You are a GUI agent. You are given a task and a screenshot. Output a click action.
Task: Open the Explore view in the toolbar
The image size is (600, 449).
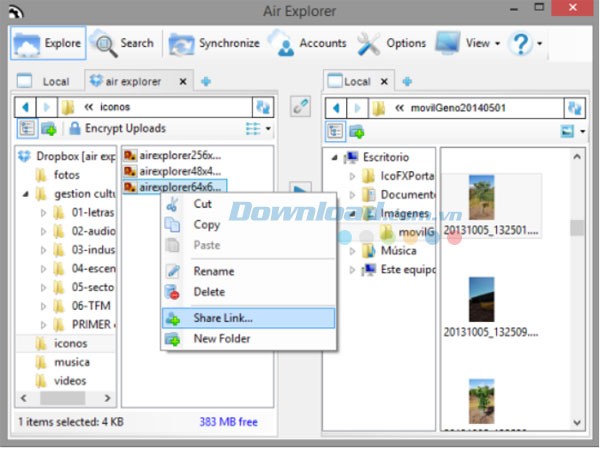(x=49, y=44)
